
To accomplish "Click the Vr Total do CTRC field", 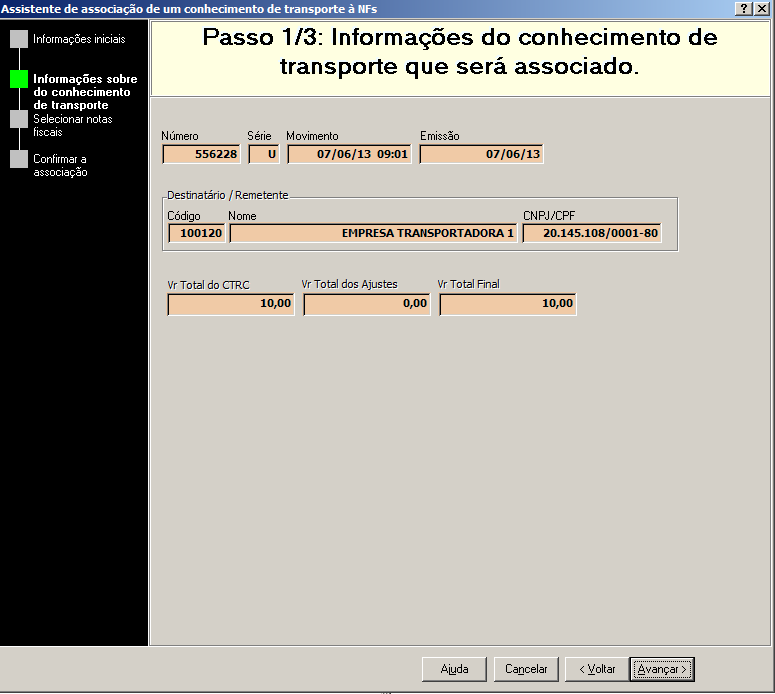I will [x=231, y=304].
